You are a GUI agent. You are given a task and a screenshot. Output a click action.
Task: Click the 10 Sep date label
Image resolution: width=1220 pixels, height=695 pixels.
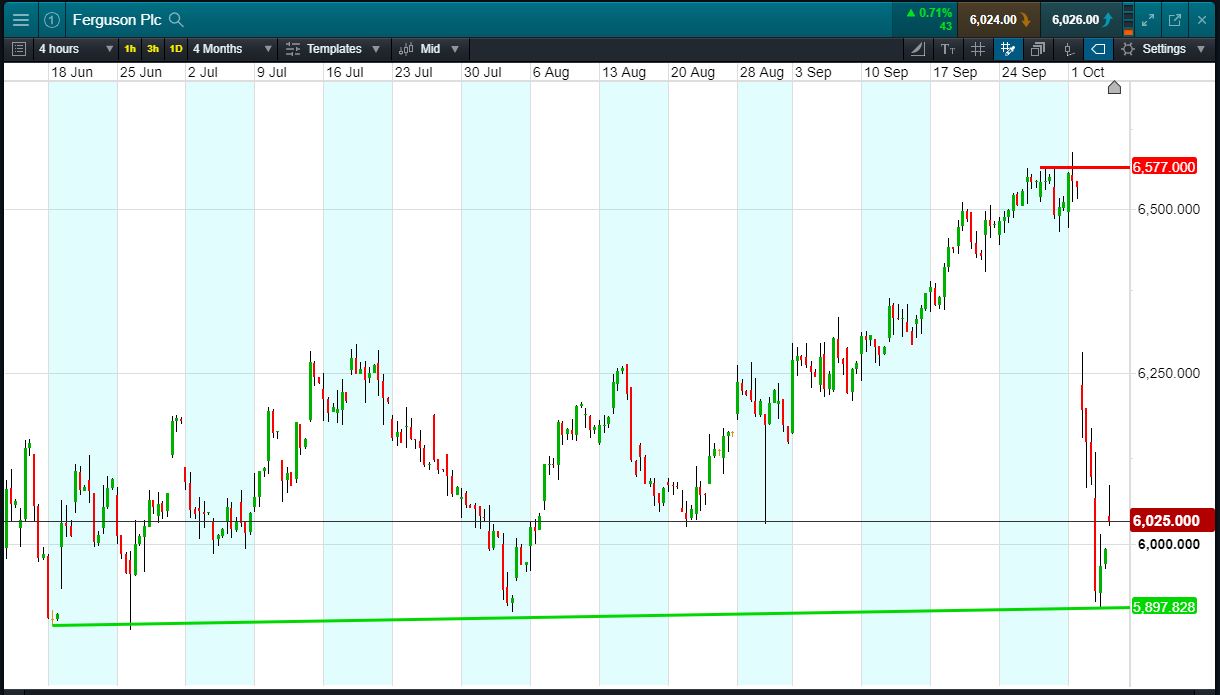click(886, 72)
